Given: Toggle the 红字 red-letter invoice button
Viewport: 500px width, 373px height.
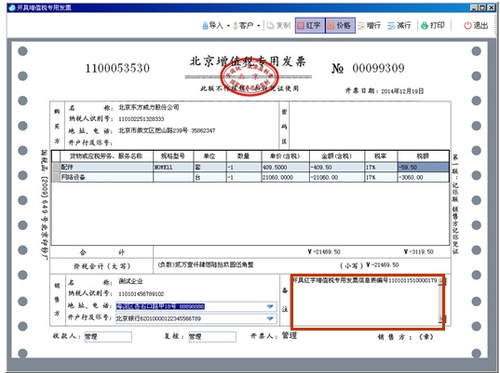Looking at the screenshot, I should click(x=310, y=25).
